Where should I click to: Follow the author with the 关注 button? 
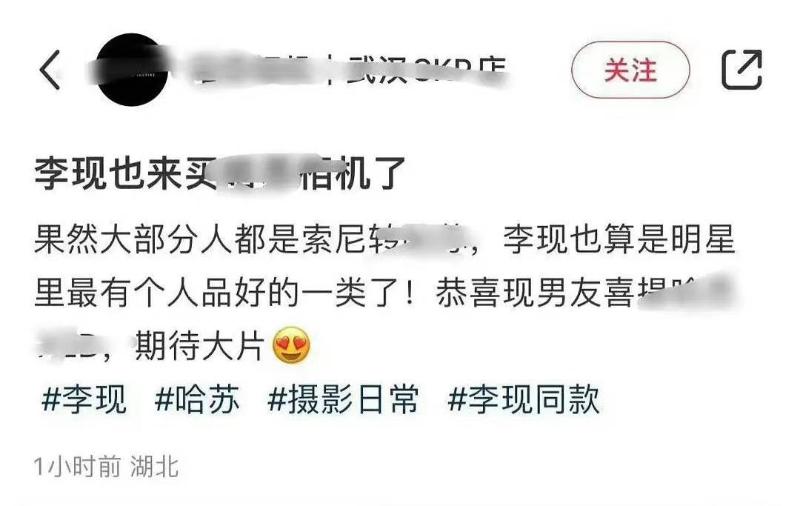630,69
